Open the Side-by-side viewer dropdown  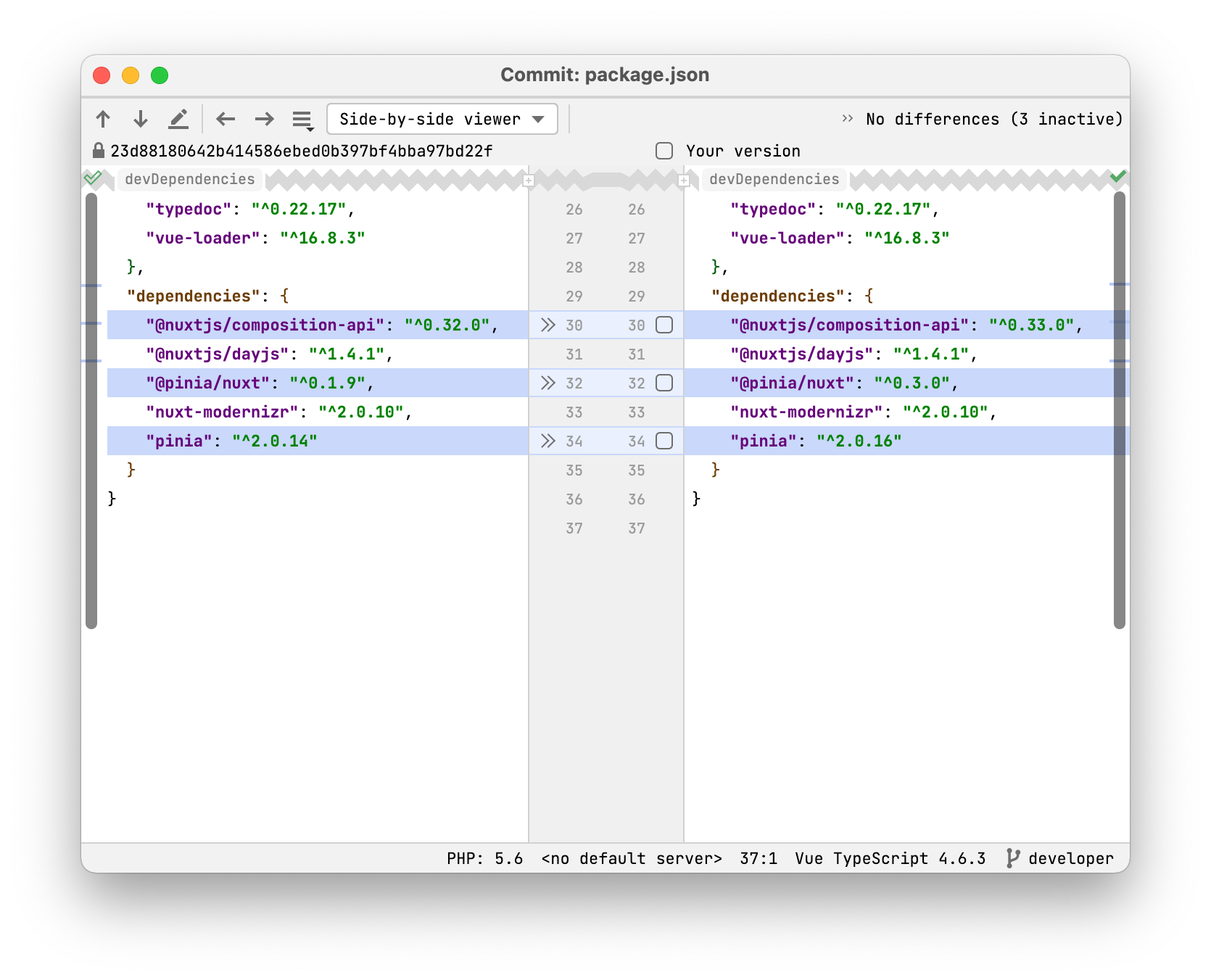tap(442, 119)
